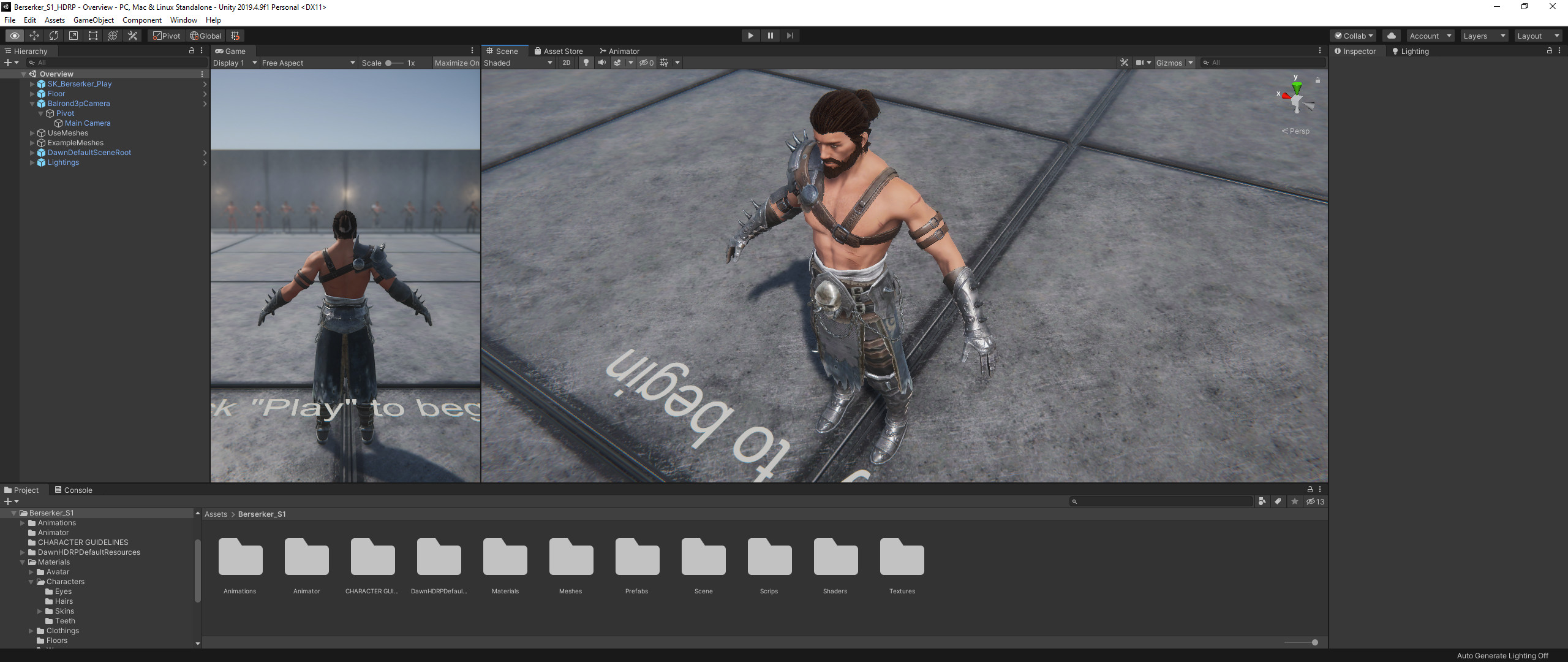Toggle 2D view mode in Scene

click(567, 63)
